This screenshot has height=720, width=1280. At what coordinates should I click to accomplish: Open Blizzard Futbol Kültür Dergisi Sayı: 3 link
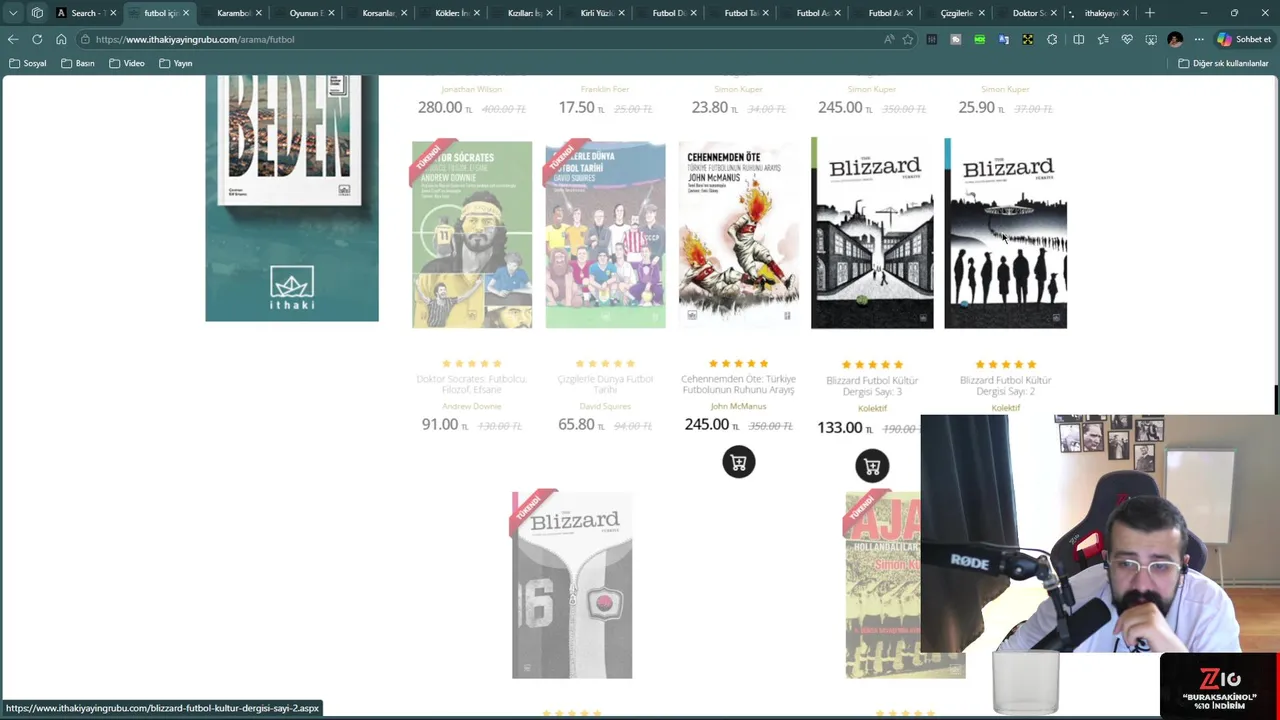pos(872,386)
